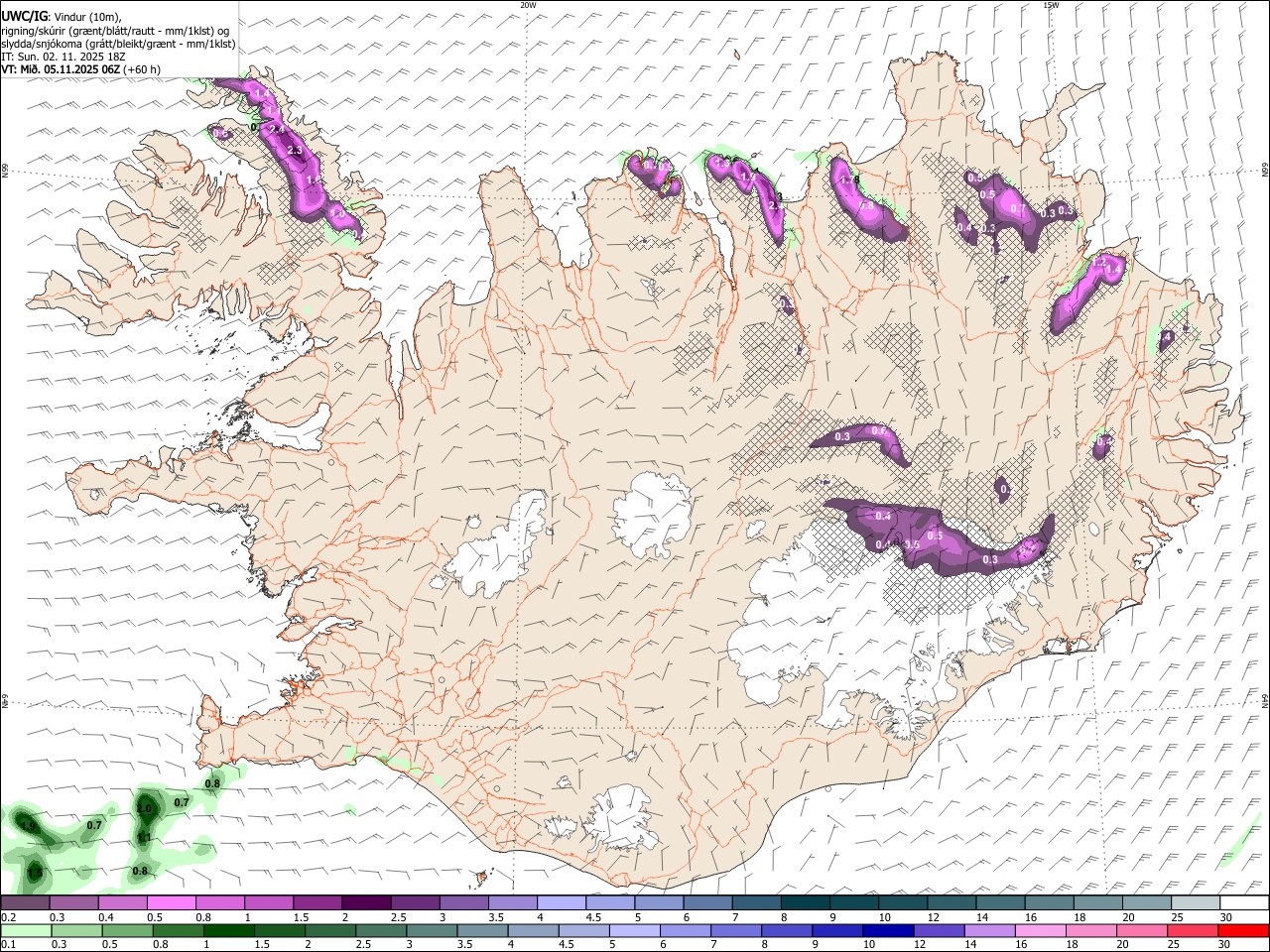Click the '0.2' label on the snow scale
This screenshot has height=952, width=1270.
pyautogui.click(x=8, y=917)
